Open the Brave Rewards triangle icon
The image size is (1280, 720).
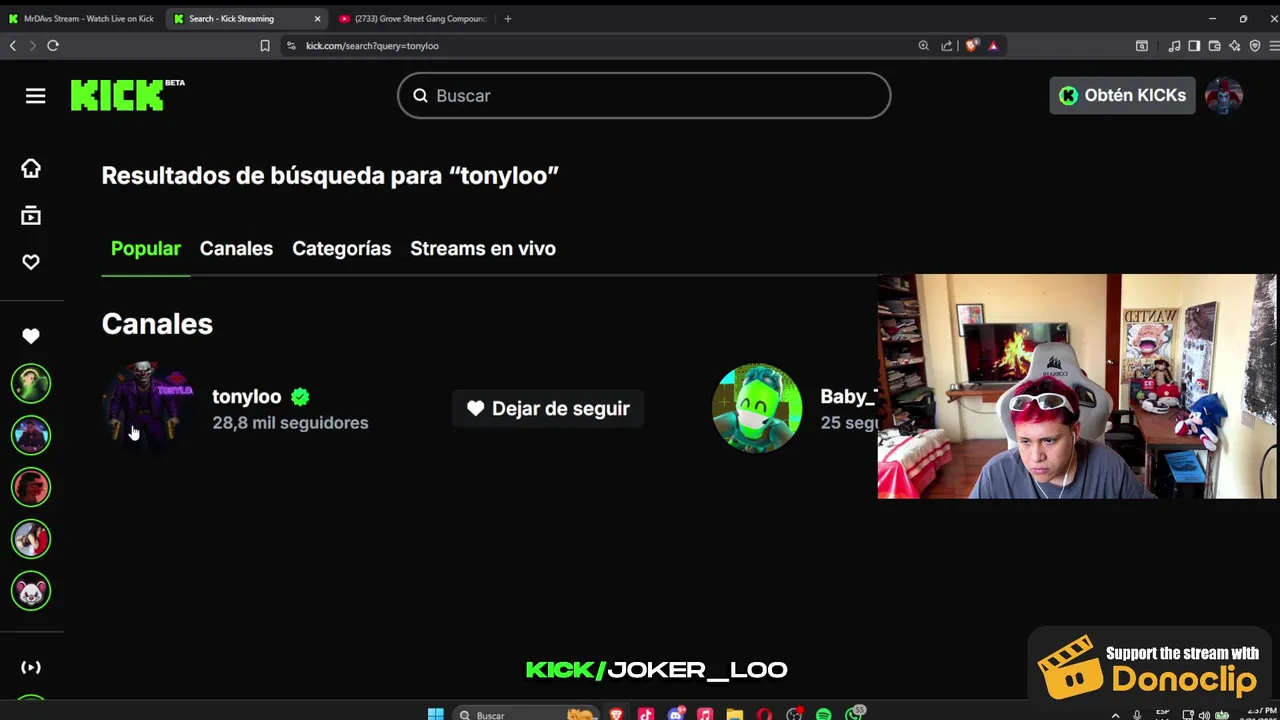[993, 45]
